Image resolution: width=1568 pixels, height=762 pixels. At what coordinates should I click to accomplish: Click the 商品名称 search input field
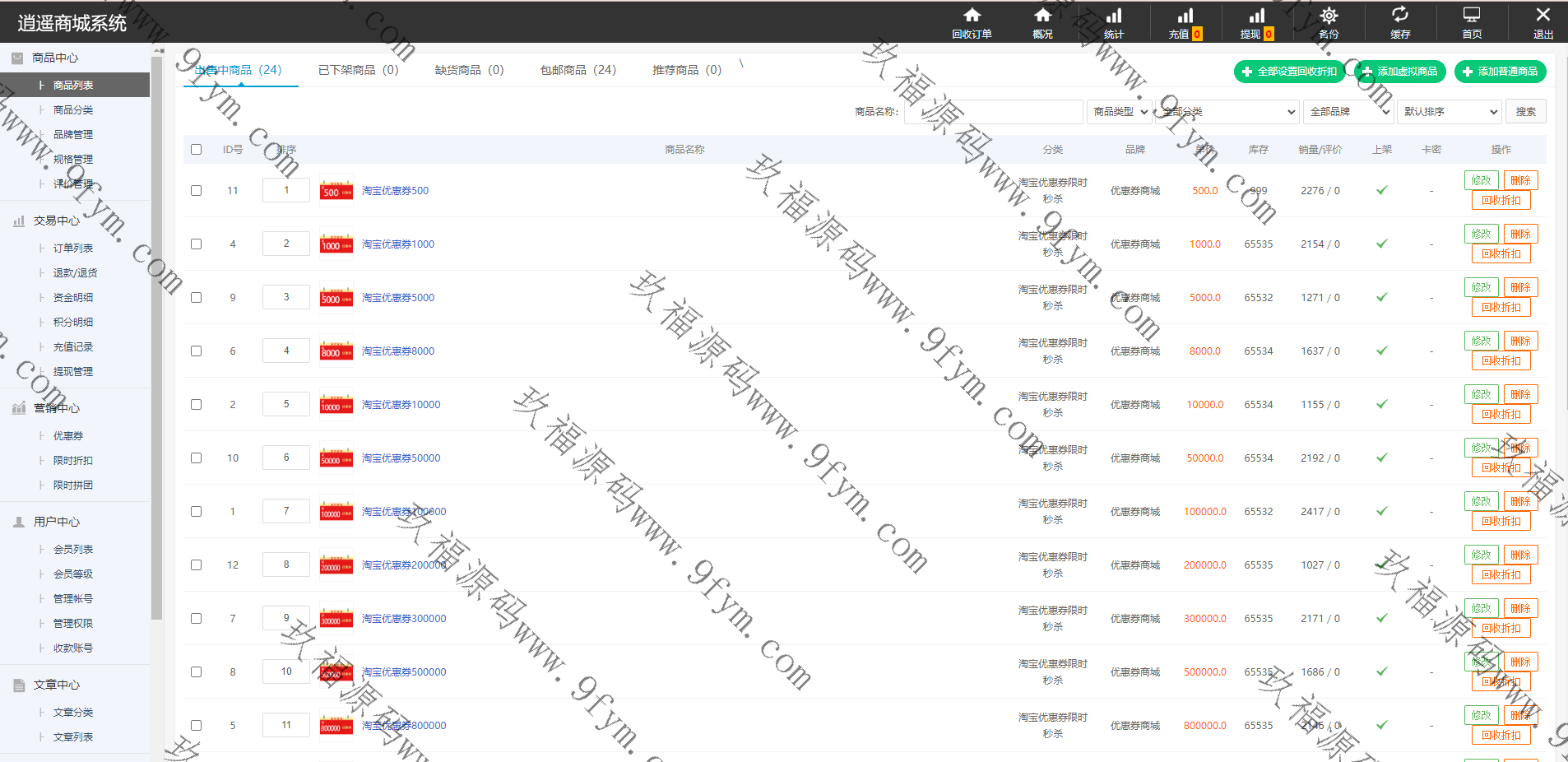point(993,112)
